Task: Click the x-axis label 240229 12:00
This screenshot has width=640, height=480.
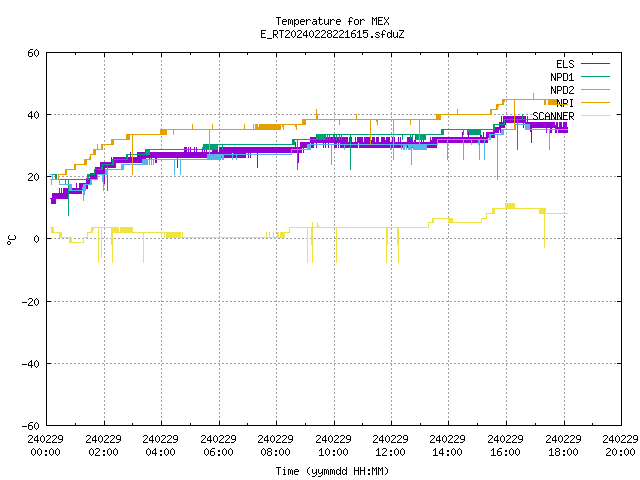Action: point(391,446)
